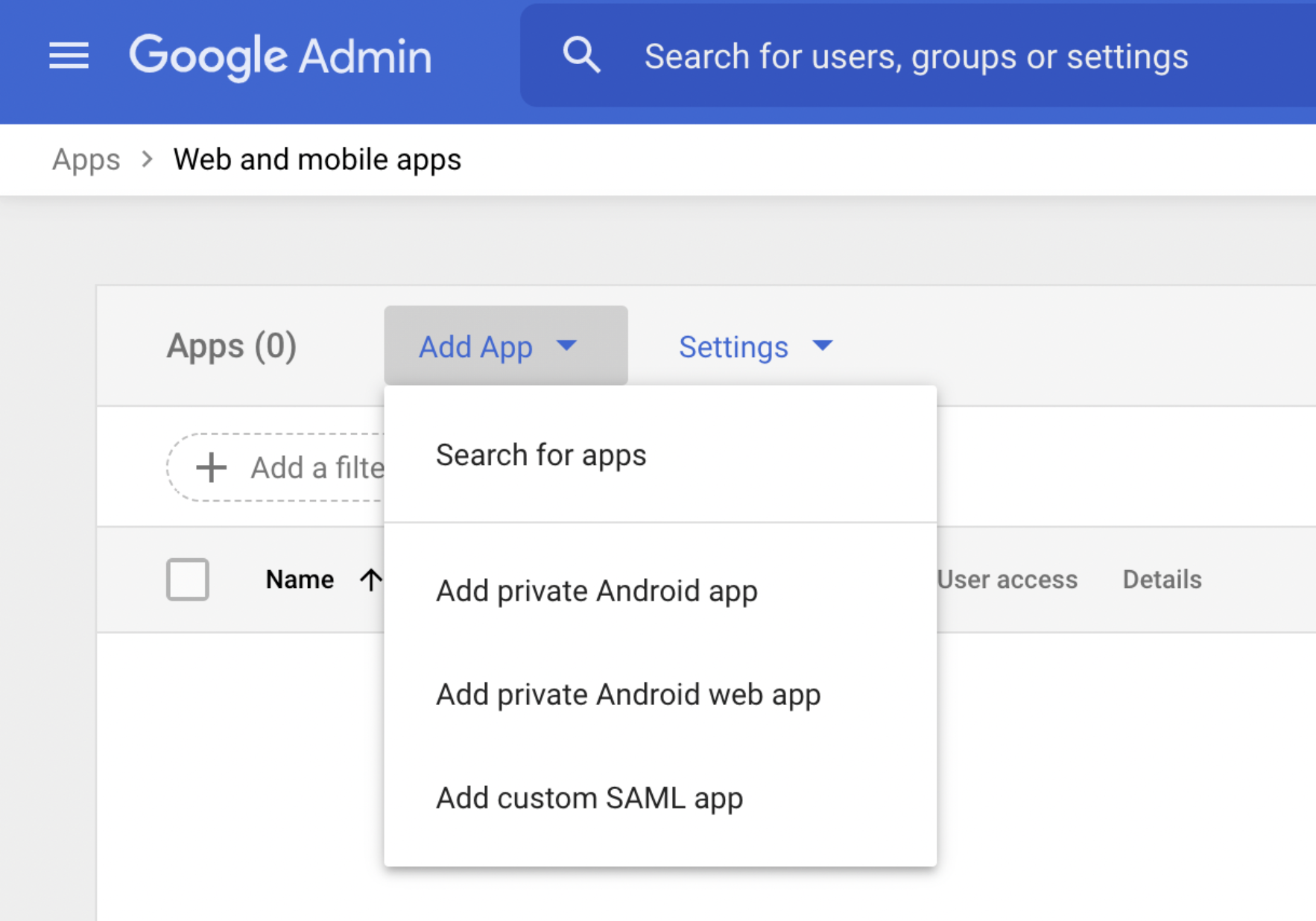Image resolution: width=1316 pixels, height=921 pixels.
Task: Collapse the Add App dropdown
Action: [x=506, y=346]
